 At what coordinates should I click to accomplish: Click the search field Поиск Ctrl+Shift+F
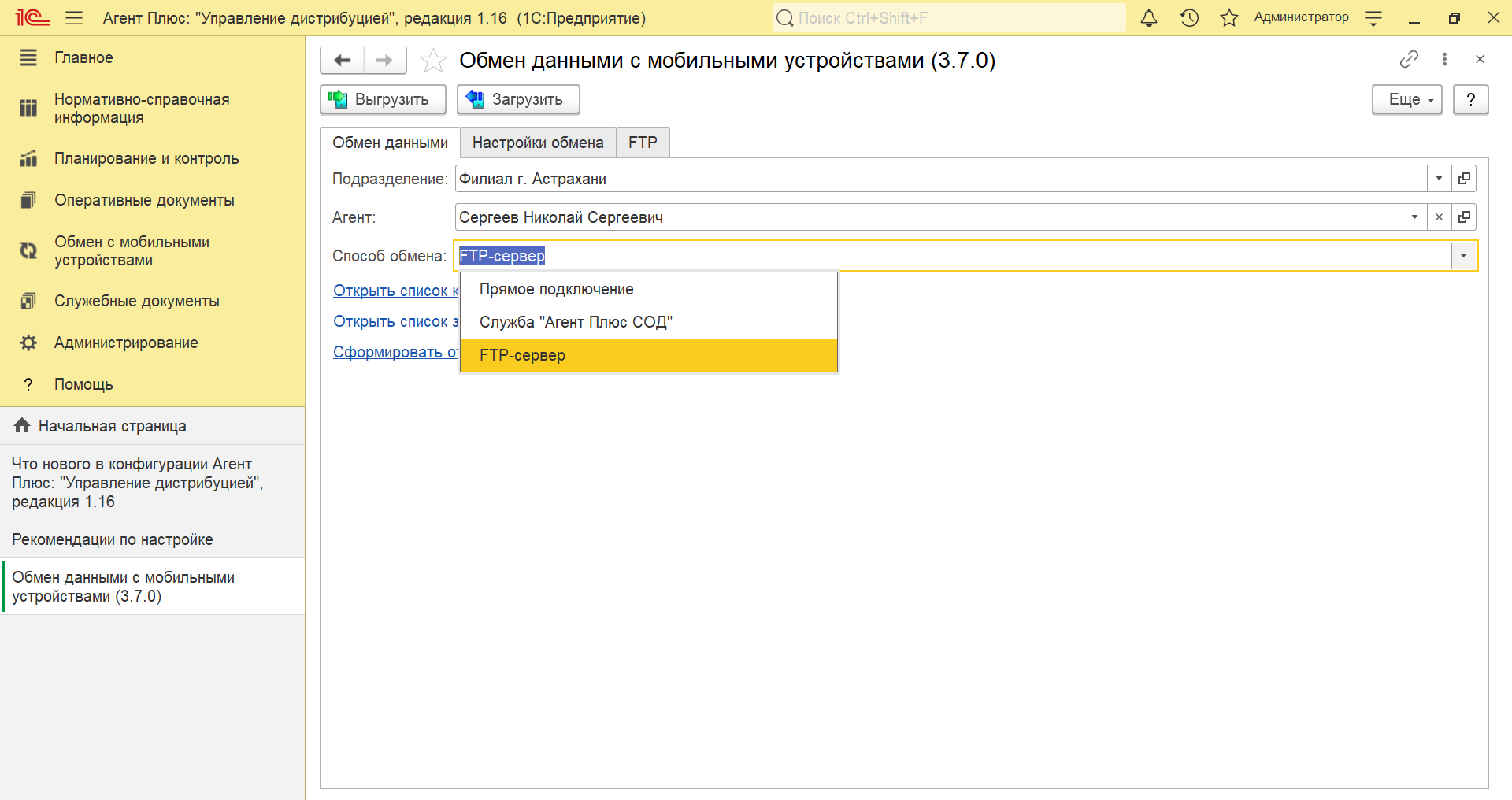[x=949, y=17]
